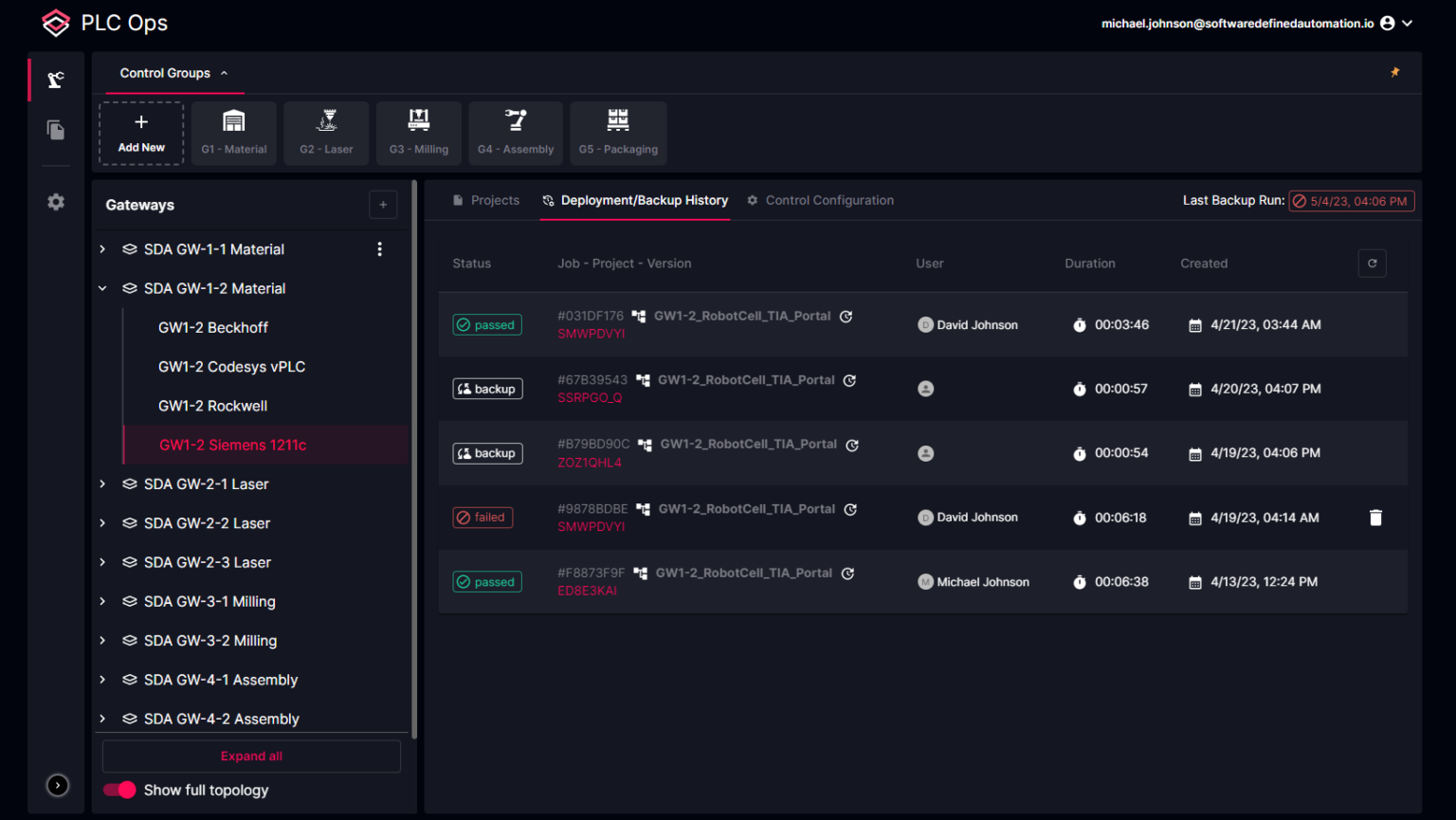The width and height of the screenshot is (1456, 820).
Task: Switch to the Projects tab
Action: point(495,200)
